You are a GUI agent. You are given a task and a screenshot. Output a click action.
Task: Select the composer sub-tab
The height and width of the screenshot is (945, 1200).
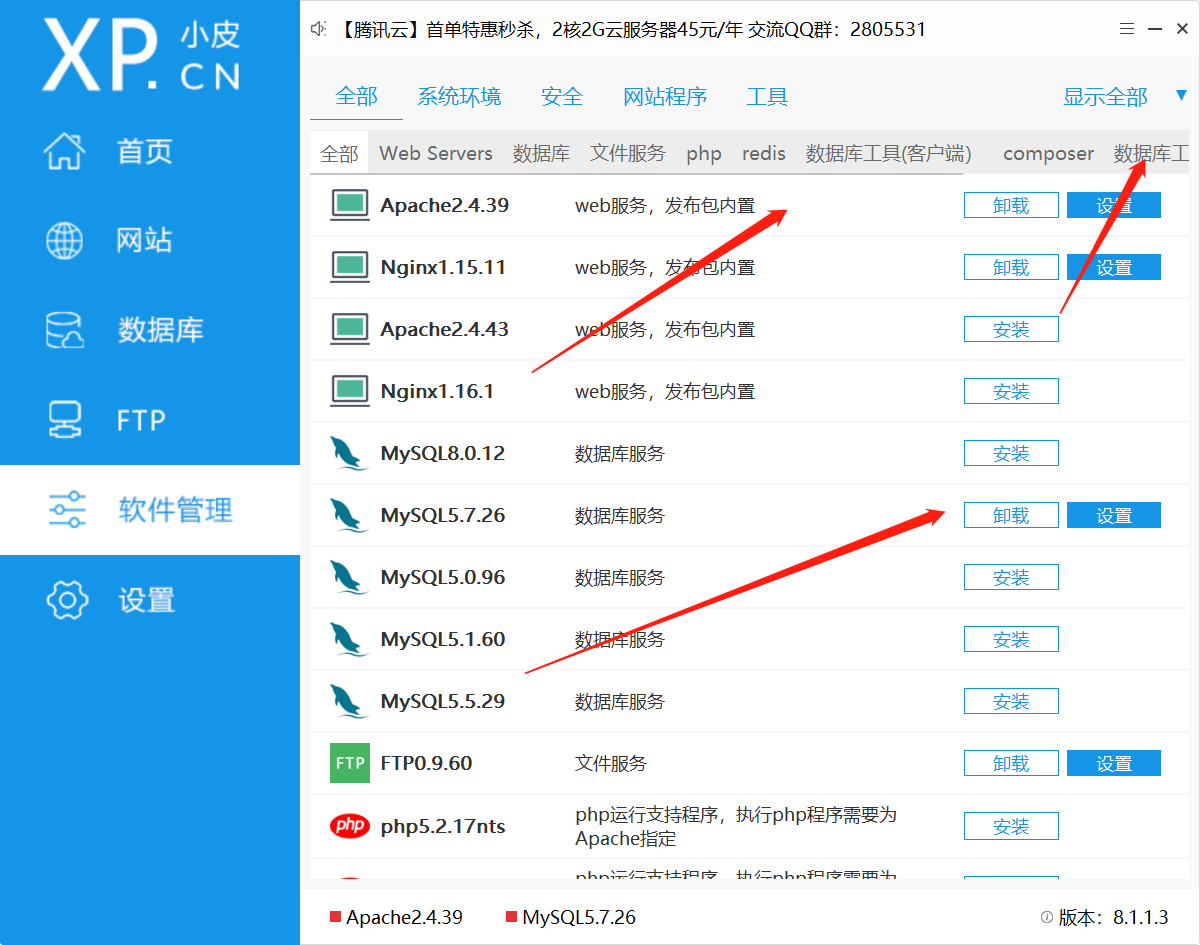pyautogui.click(x=1048, y=153)
